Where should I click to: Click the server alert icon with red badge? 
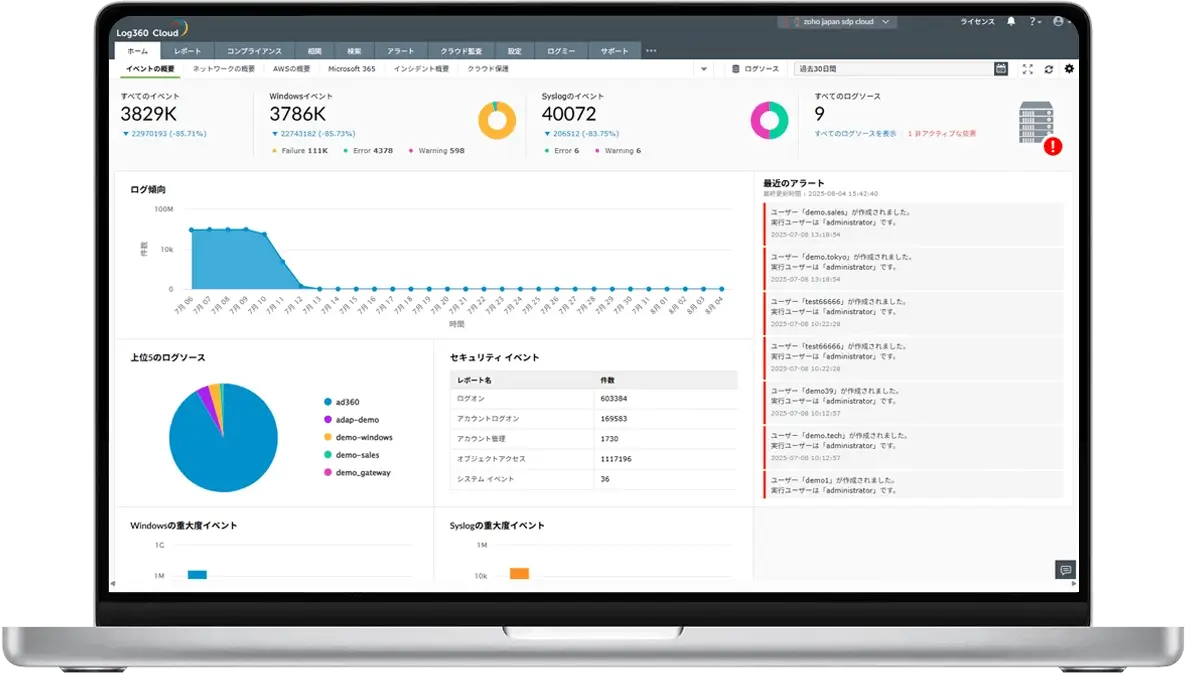[1038, 127]
